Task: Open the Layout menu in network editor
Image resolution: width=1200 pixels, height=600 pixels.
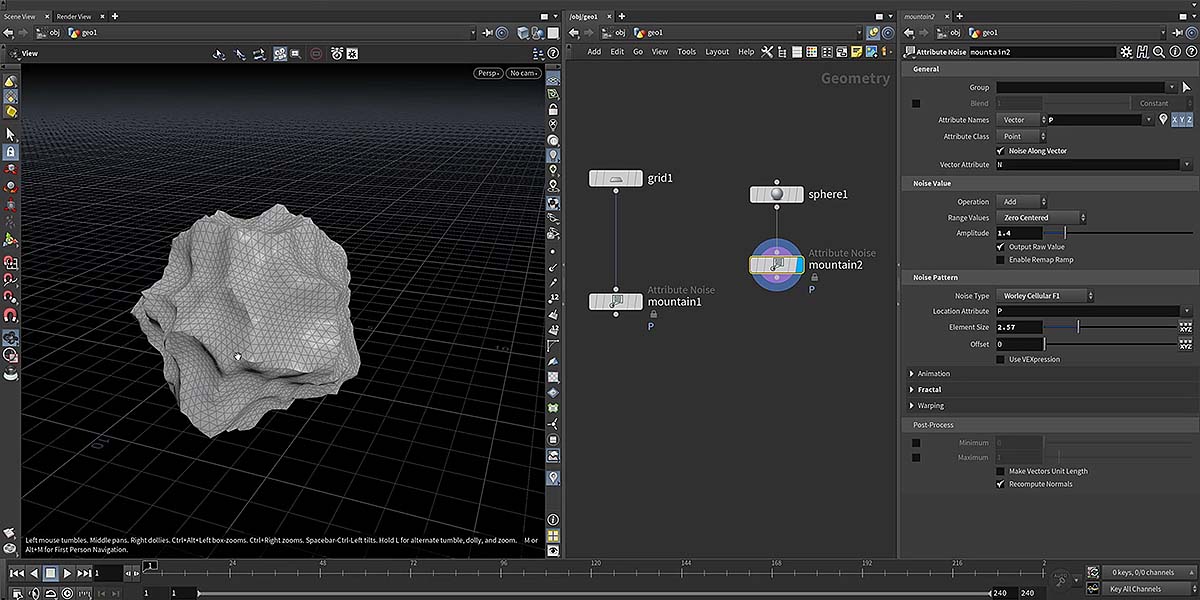Action: (717, 52)
